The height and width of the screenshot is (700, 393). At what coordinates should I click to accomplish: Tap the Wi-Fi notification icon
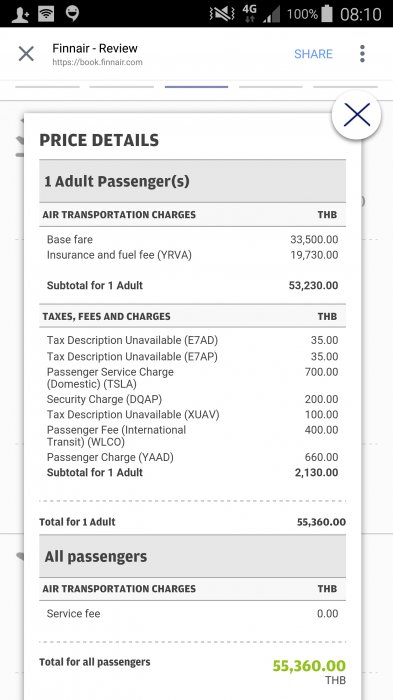point(46,14)
